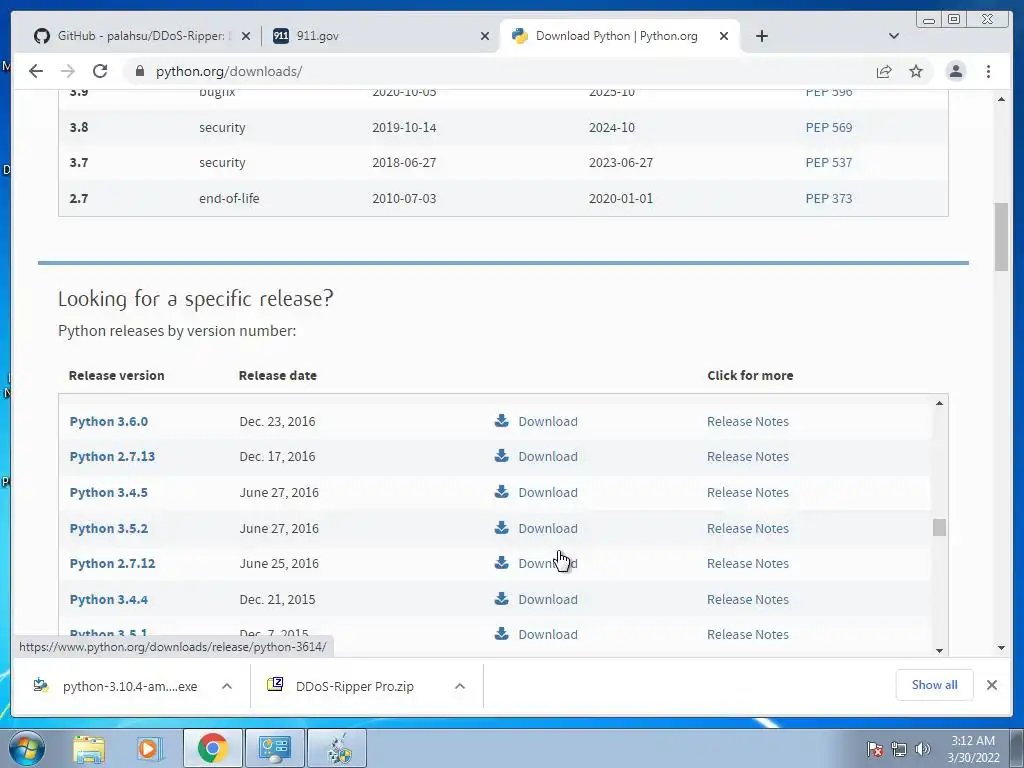This screenshot has height=768, width=1024.
Task: Open Release Notes for Python 3.4.4
Action: tap(748, 600)
